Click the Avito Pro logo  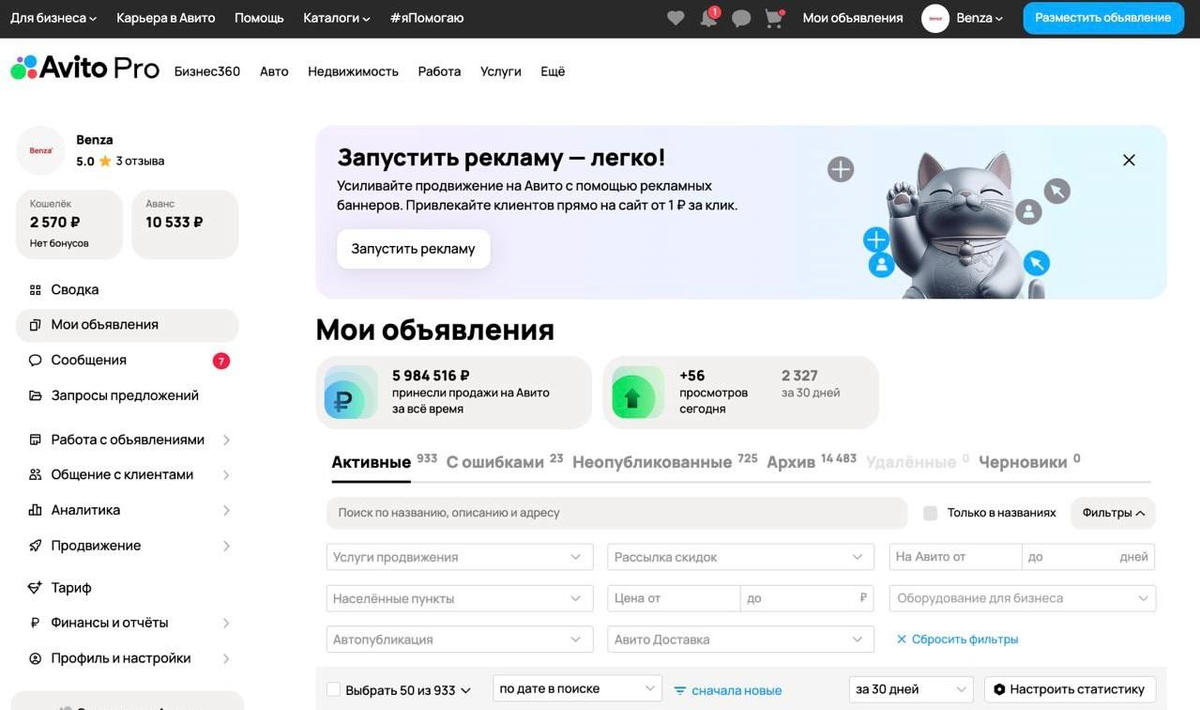coord(85,68)
